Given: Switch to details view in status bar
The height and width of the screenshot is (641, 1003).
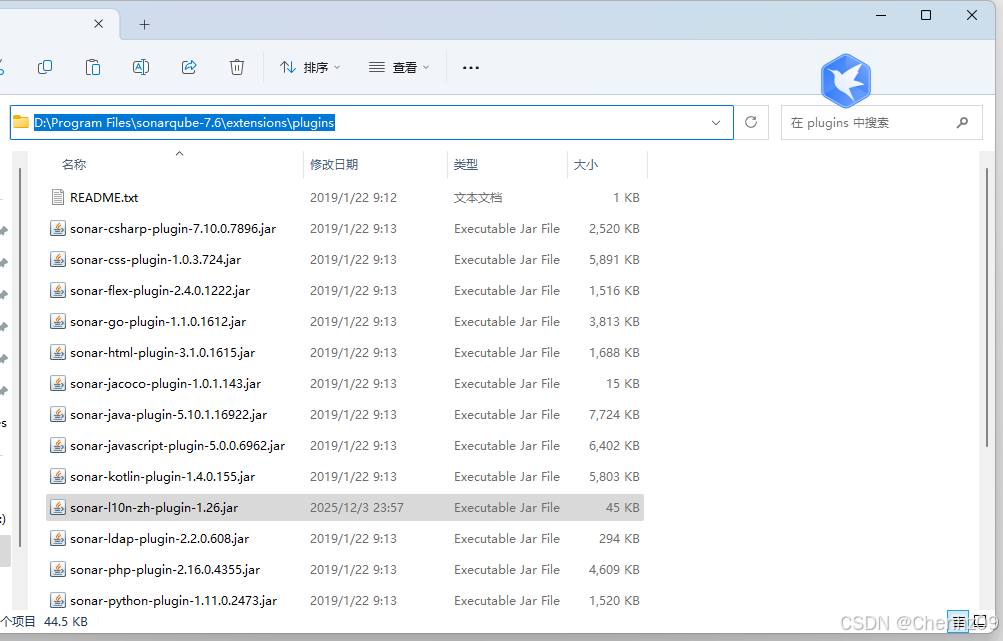Looking at the screenshot, I should pos(958,621).
